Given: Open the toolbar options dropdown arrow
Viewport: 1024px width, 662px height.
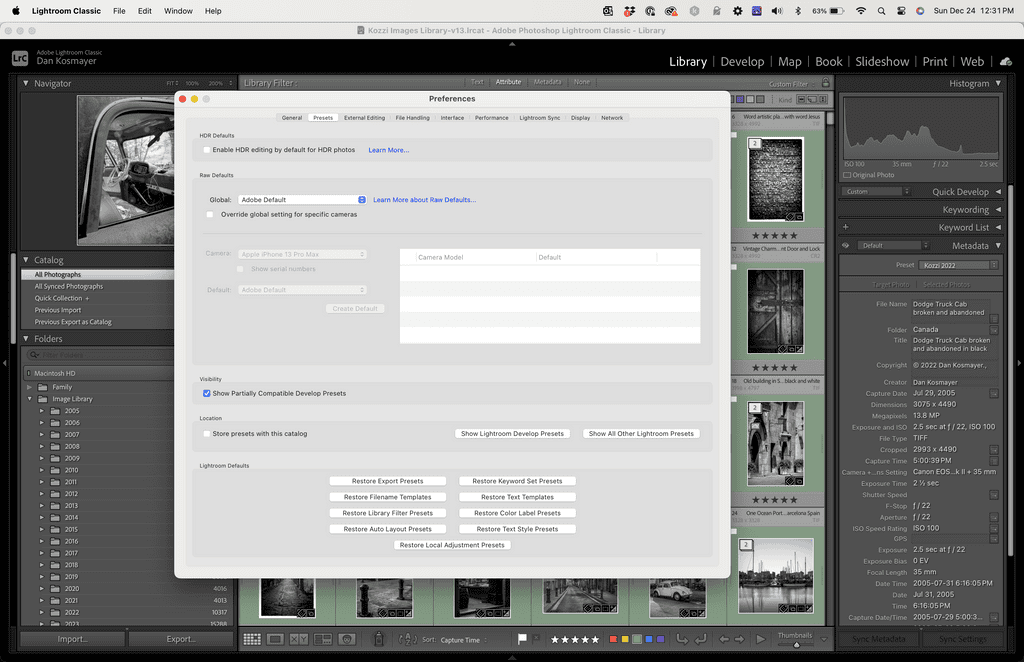Looking at the screenshot, I should click(824, 640).
